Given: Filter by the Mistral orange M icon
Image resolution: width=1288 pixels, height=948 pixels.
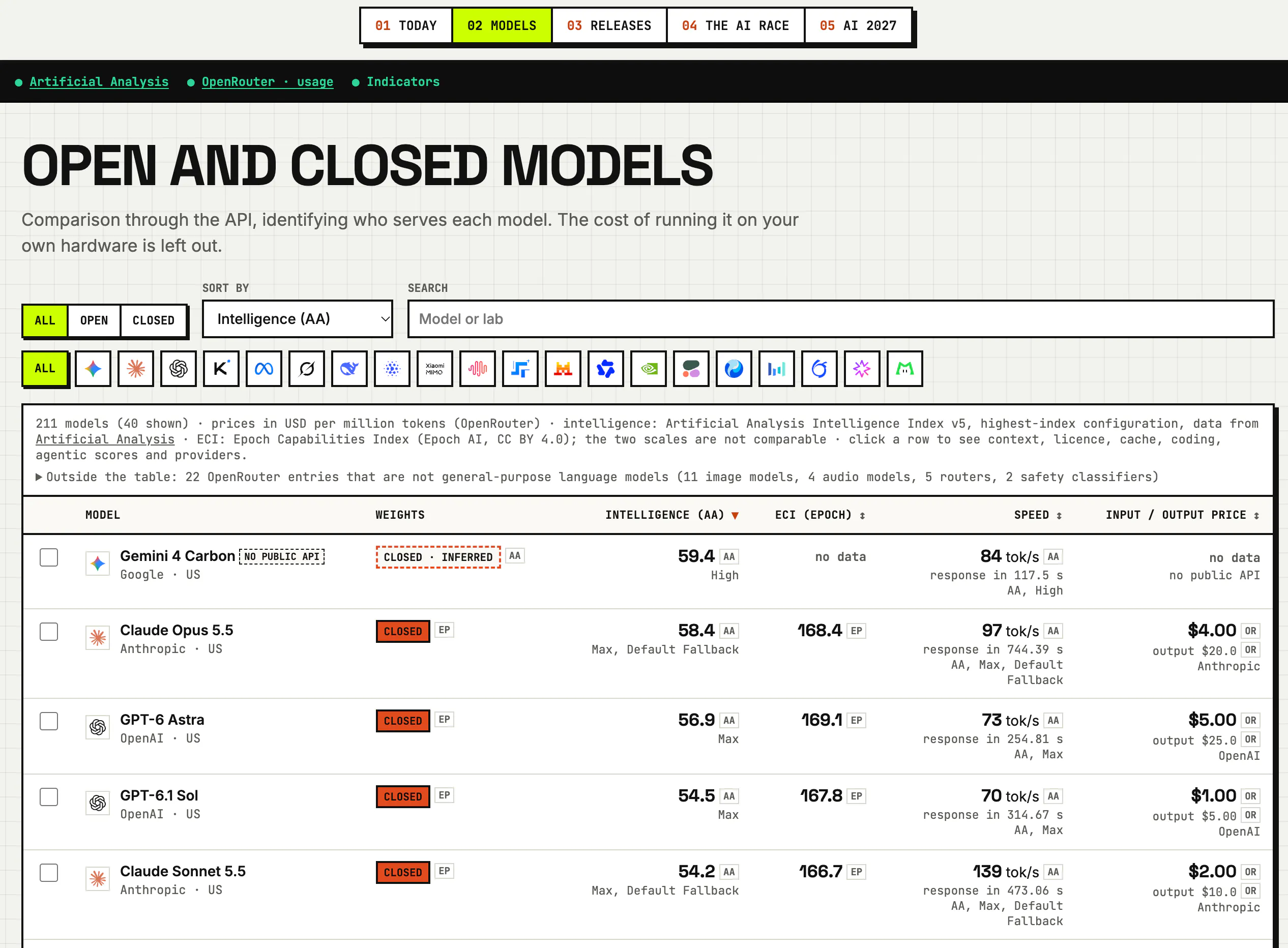Looking at the screenshot, I should point(563,368).
